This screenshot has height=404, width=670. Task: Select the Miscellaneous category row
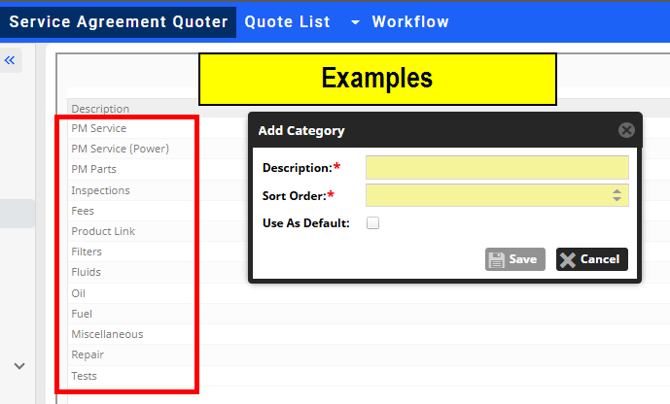[107, 334]
